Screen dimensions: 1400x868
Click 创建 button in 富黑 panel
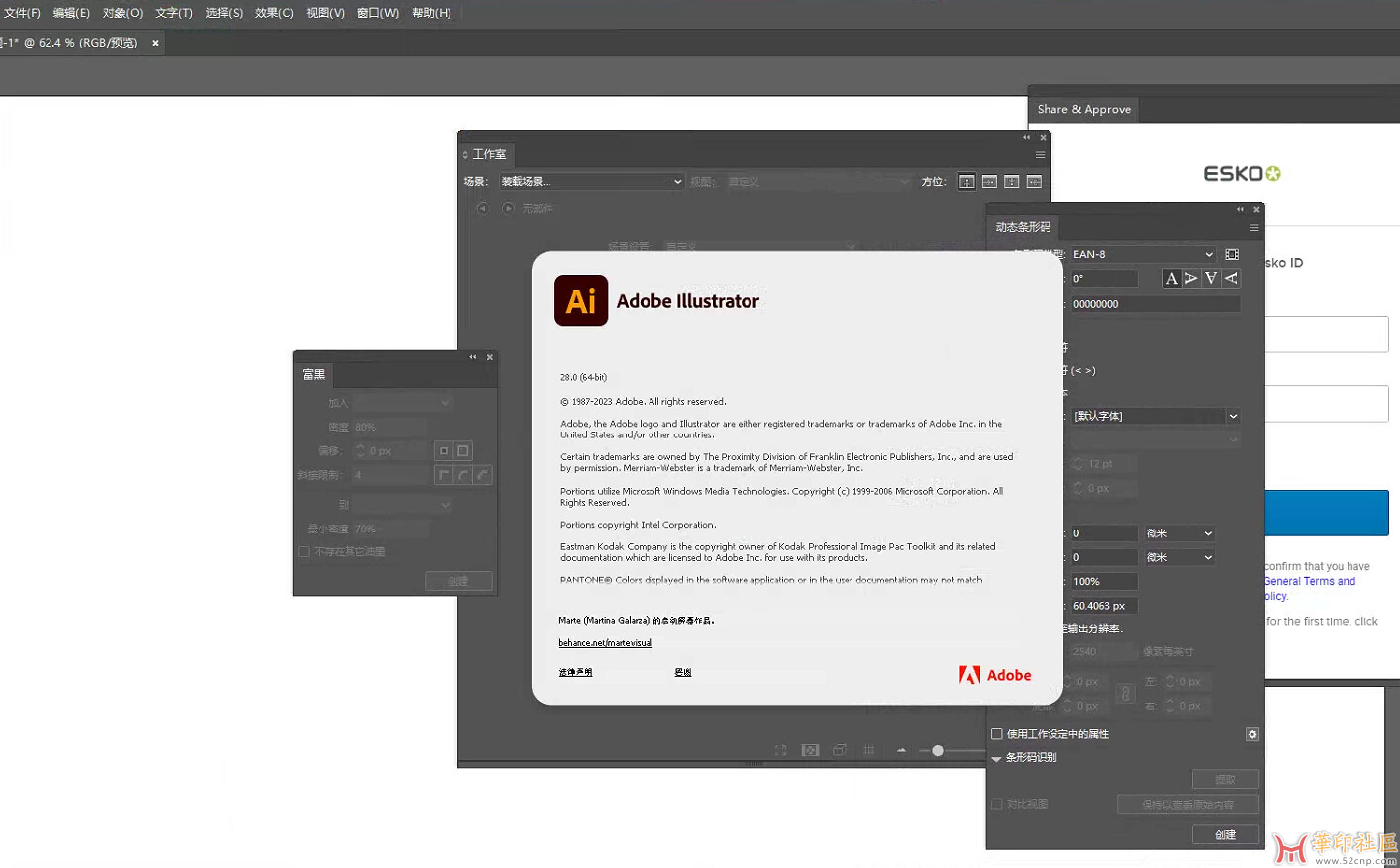[458, 581]
